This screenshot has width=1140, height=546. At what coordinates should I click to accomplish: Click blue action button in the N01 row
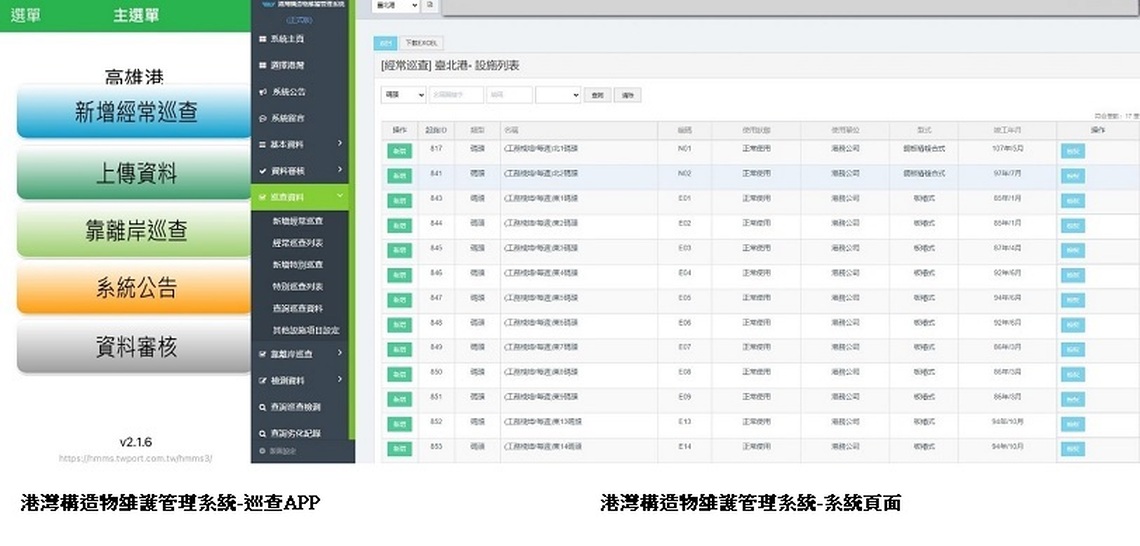[1073, 151]
